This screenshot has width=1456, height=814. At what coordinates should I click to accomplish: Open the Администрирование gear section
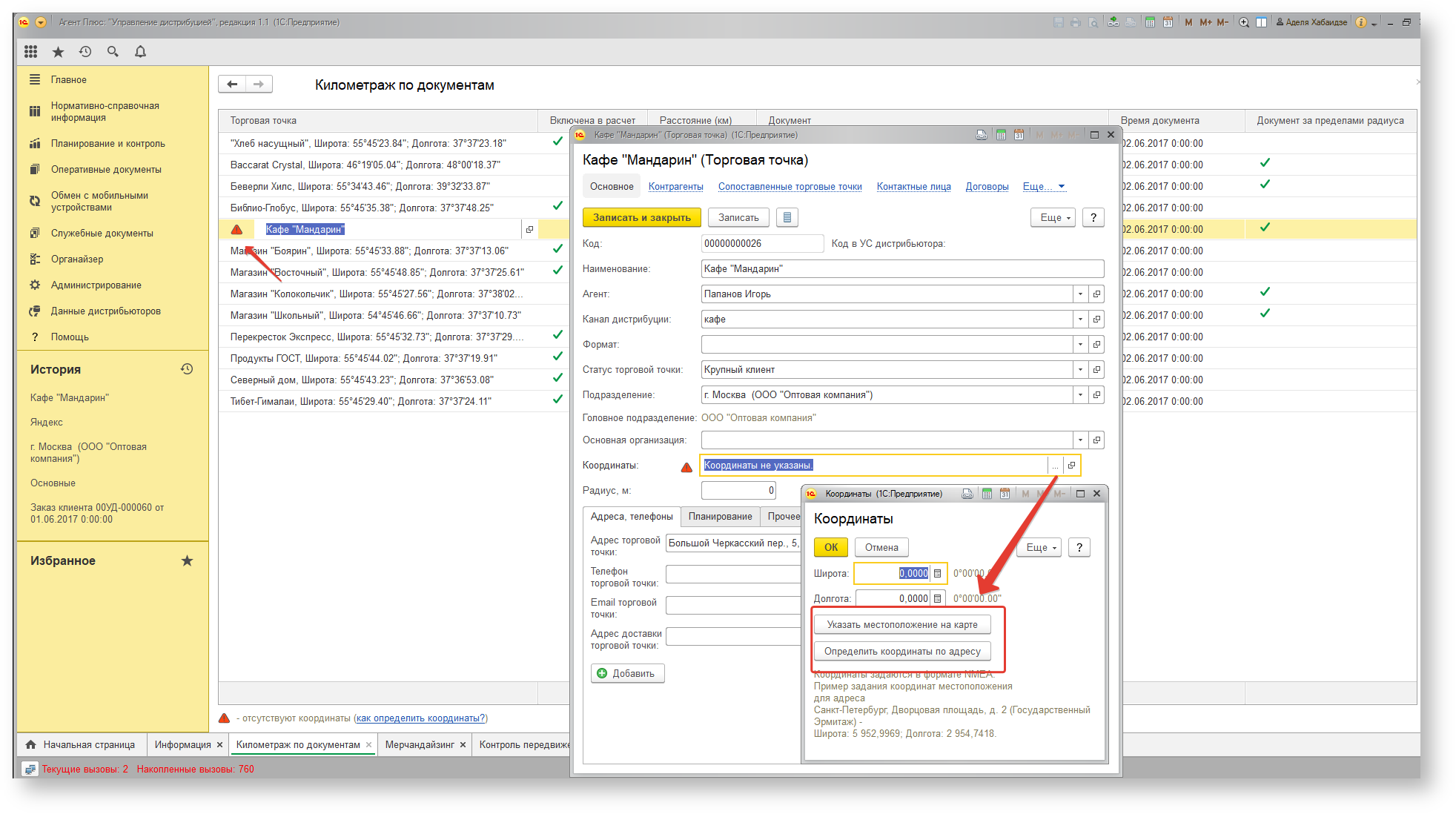(x=96, y=285)
